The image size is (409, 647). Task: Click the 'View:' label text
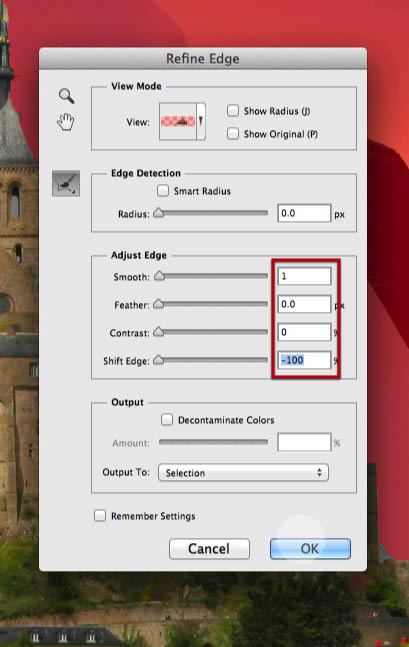point(138,122)
